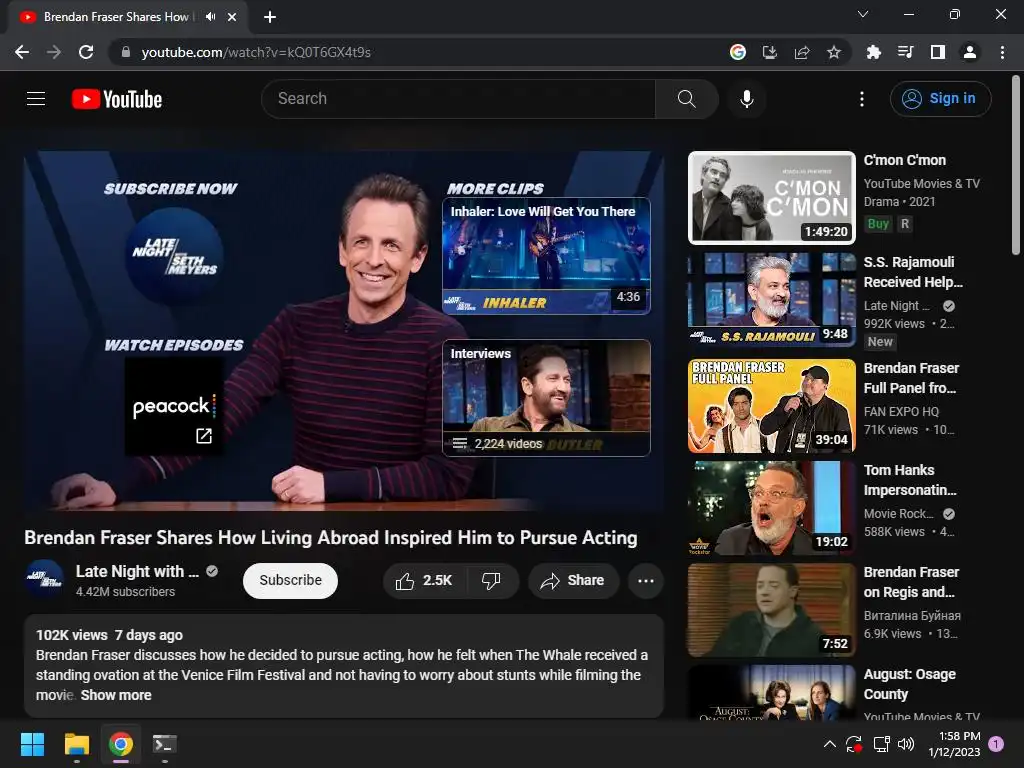
Task: Click Late Night subscribe circle end card
Action: click(x=174, y=255)
